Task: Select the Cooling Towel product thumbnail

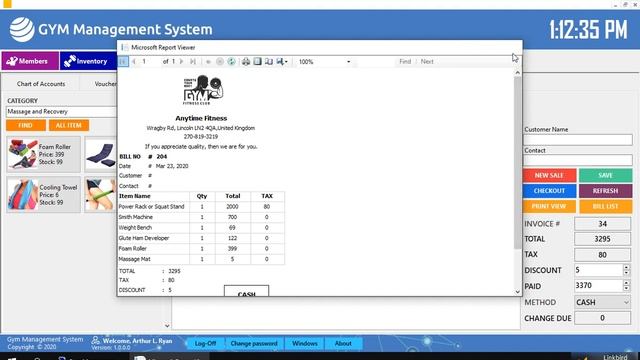Action: [23, 195]
